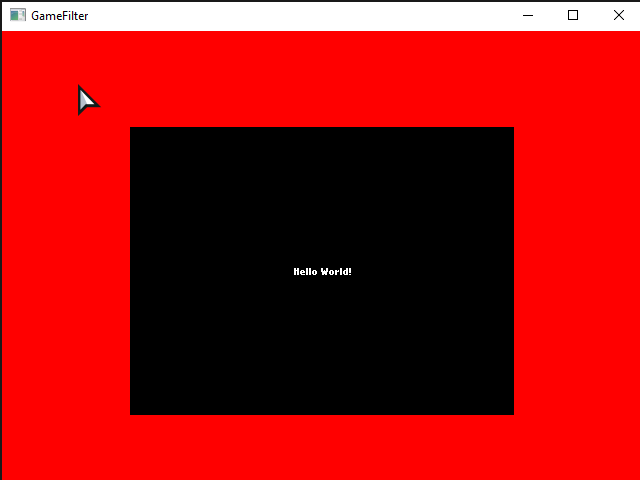Close the GameFilter window
The width and height of the screenshot is (640, 480).
618,16
